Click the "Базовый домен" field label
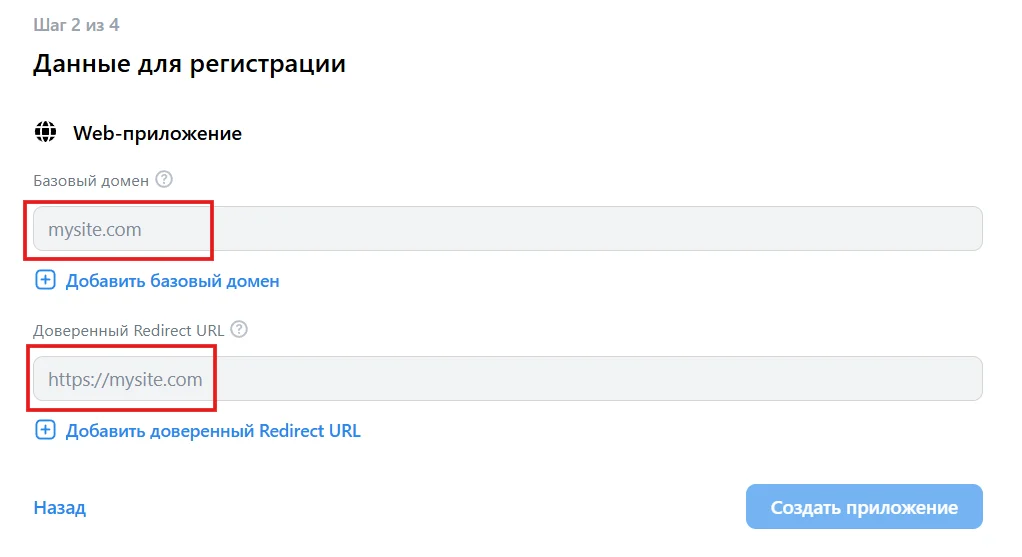 (91, 181)
